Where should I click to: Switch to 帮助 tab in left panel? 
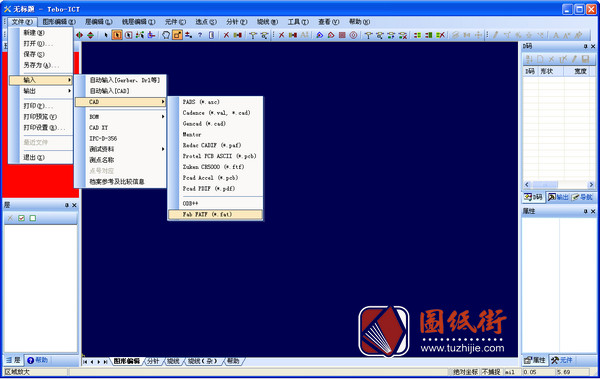[x=38, y=360]
